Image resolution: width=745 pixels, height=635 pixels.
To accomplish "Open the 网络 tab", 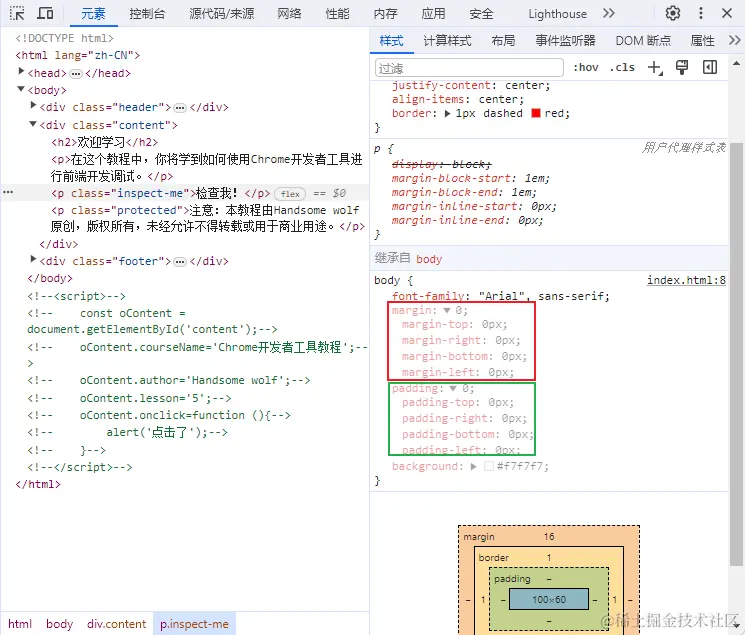I will (x=289, y=14).
